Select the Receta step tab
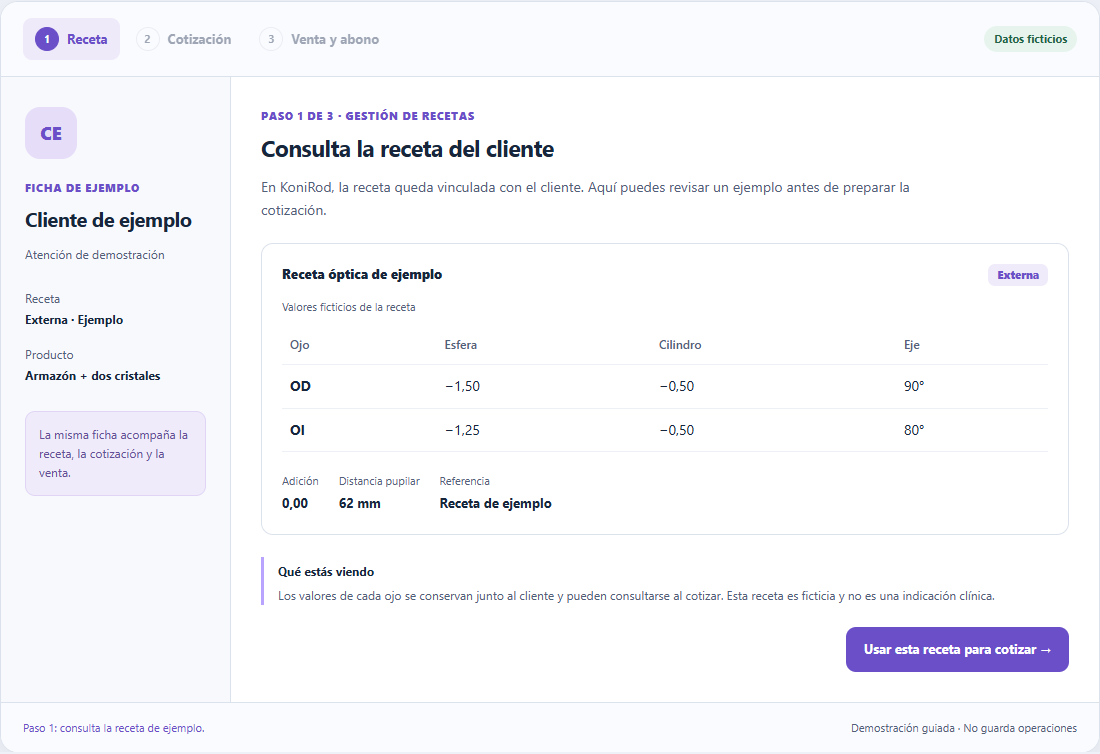This screenshot has height=754, width=1100. [x=72, y=39]
